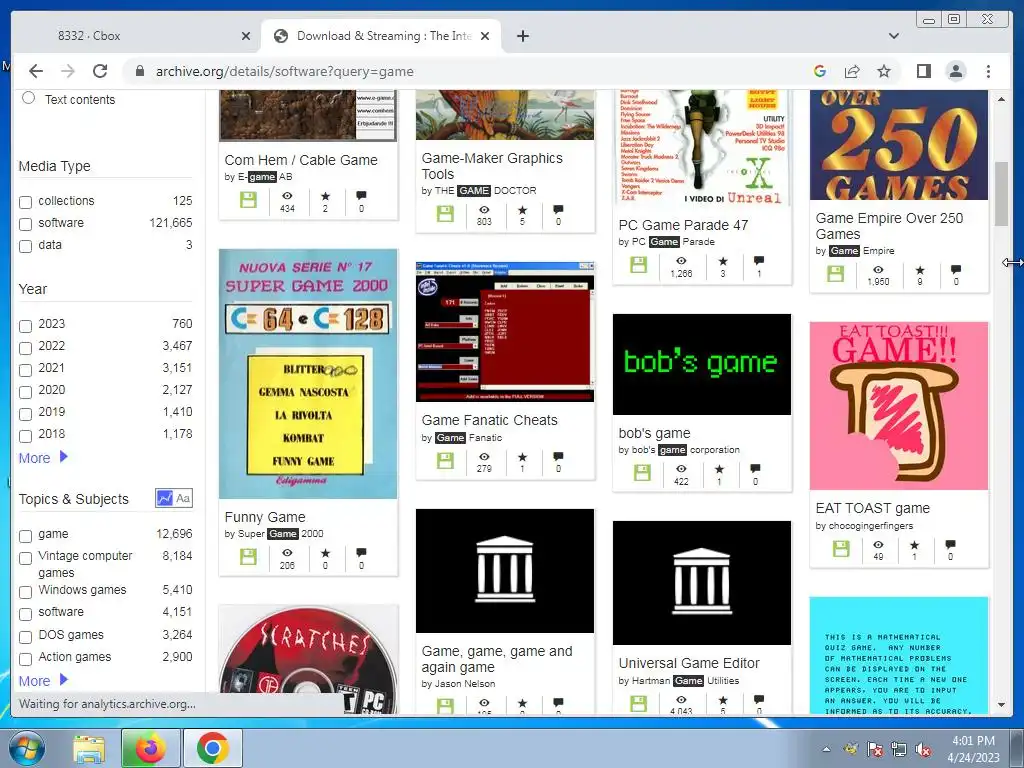Sort topics alphabetically with Aa icon
The width and height of the screenshot is (1024, 768).
click(x=183, y=498)
